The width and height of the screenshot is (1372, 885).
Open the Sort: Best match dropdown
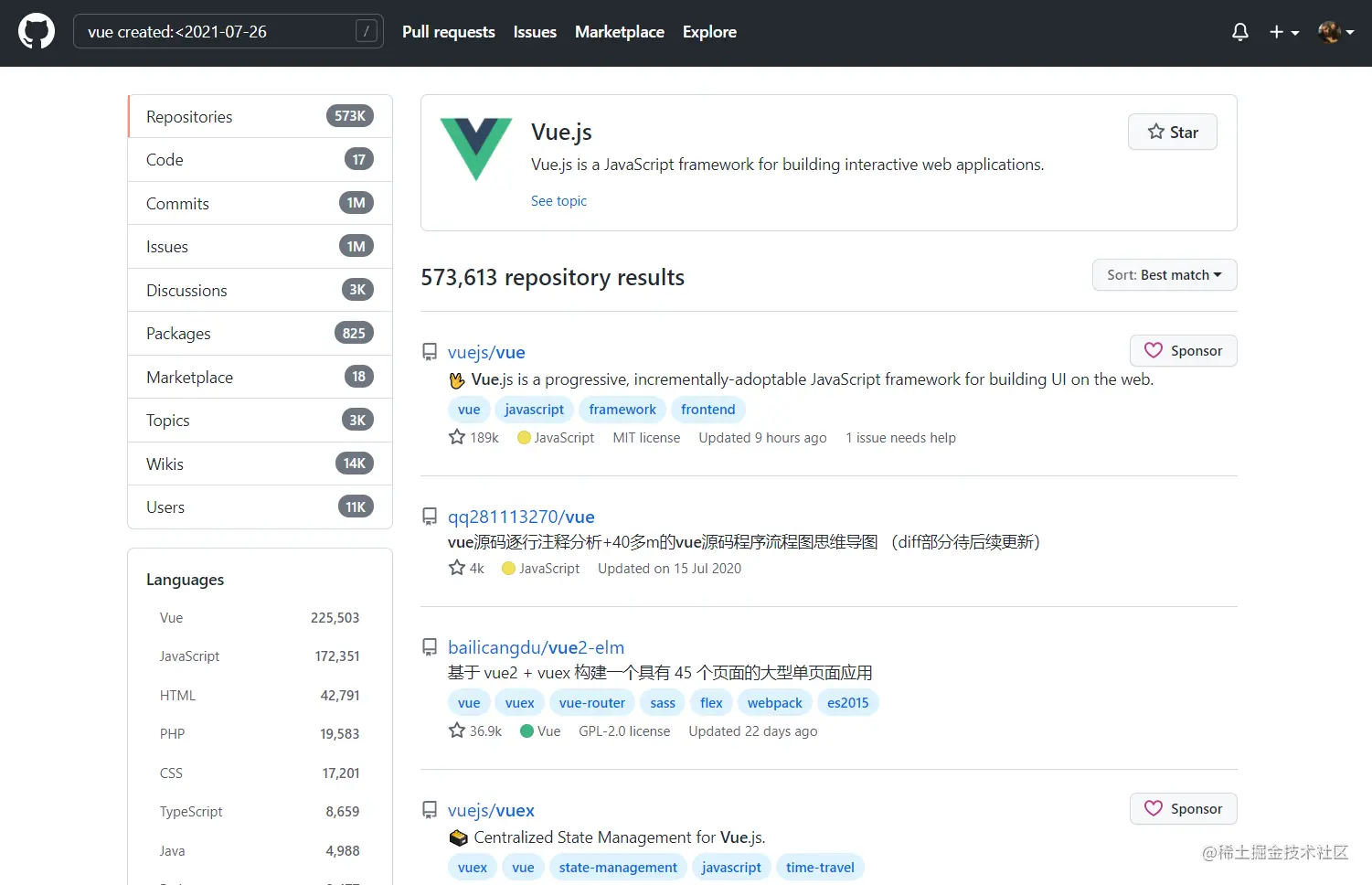click(x=1165, y=275)
